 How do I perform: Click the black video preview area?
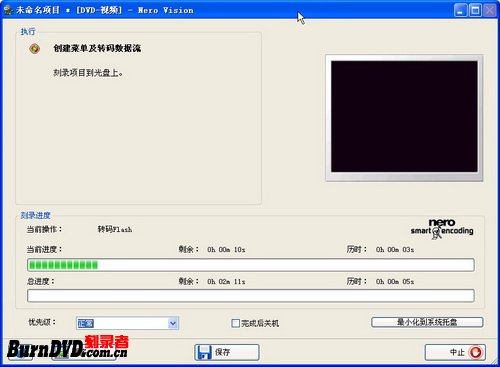404,117
